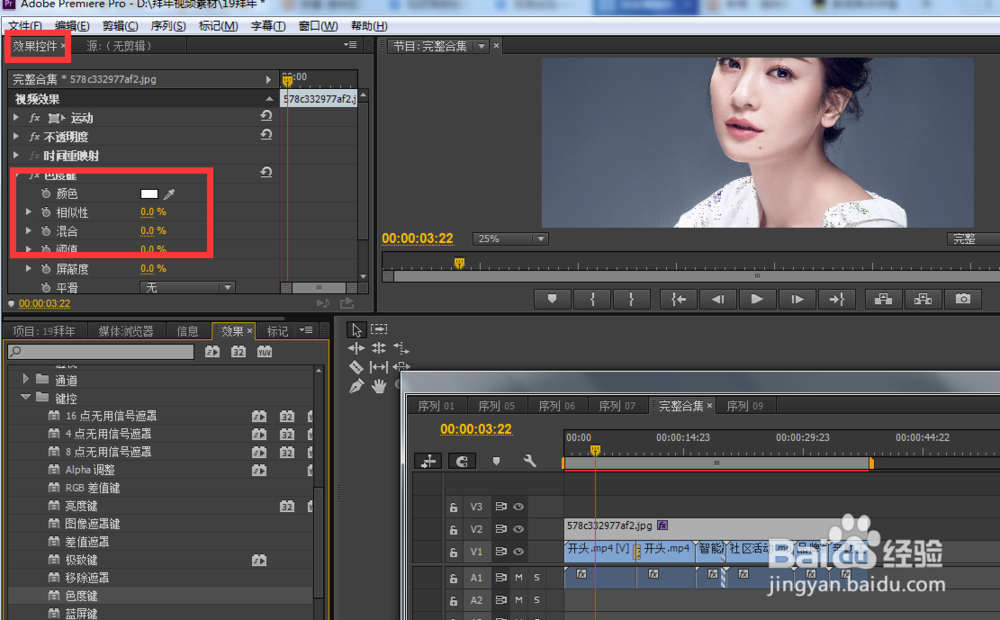Select the Ripple Edit tool
Screen dimensions: 1000x620
356,348
